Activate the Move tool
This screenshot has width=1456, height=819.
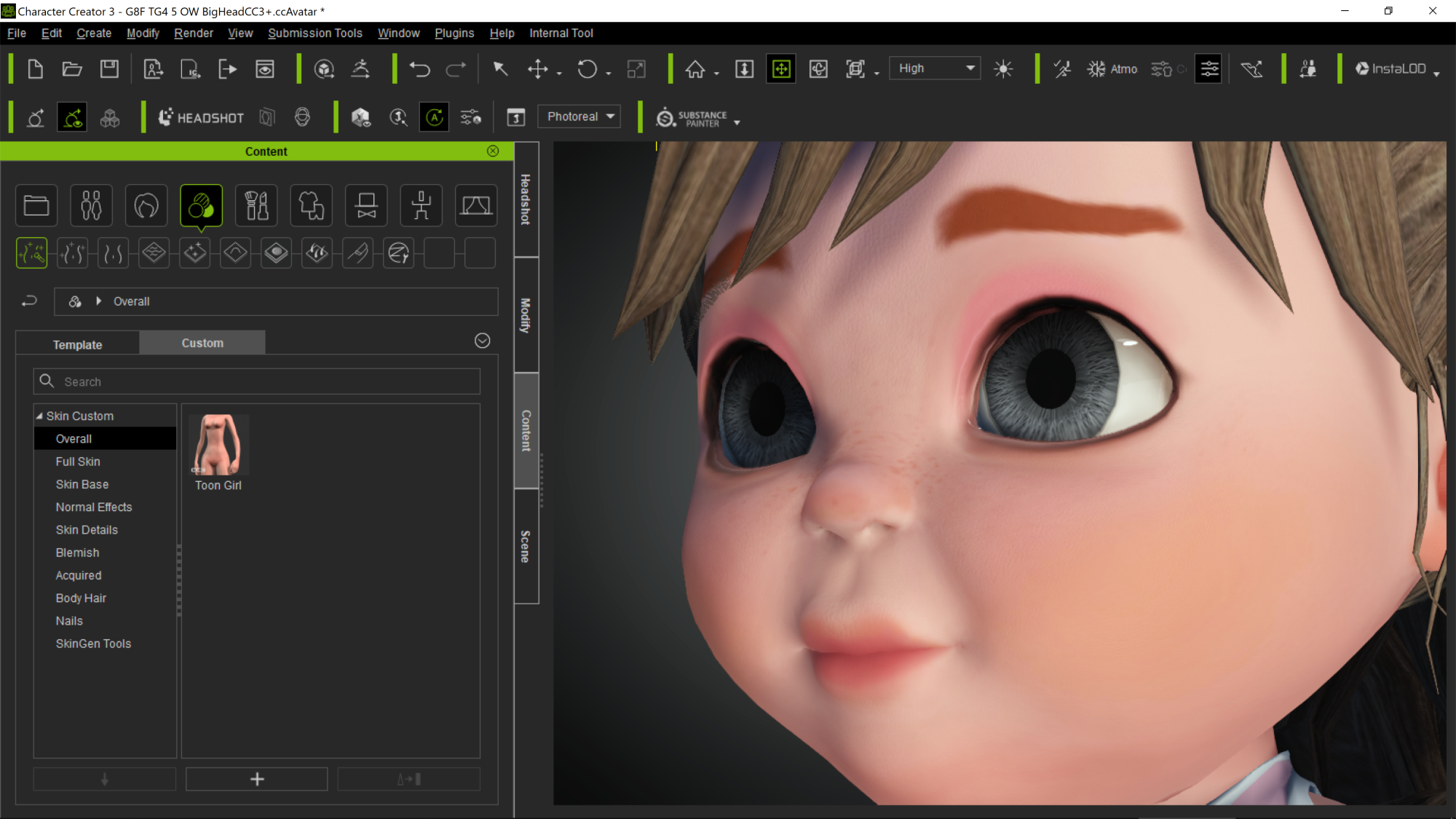tap(537, 69)
